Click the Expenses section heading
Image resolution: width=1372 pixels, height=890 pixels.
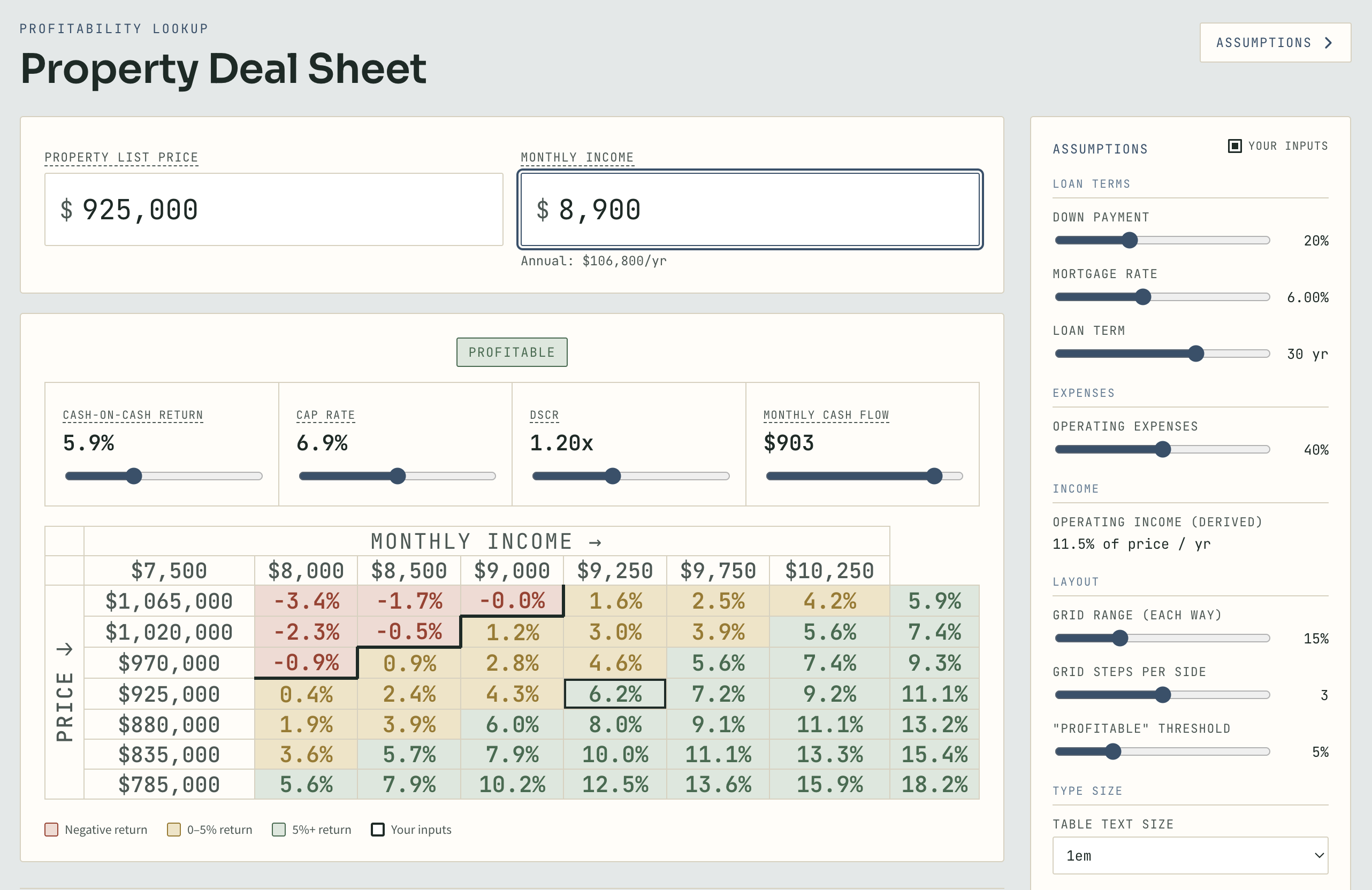1084,393
